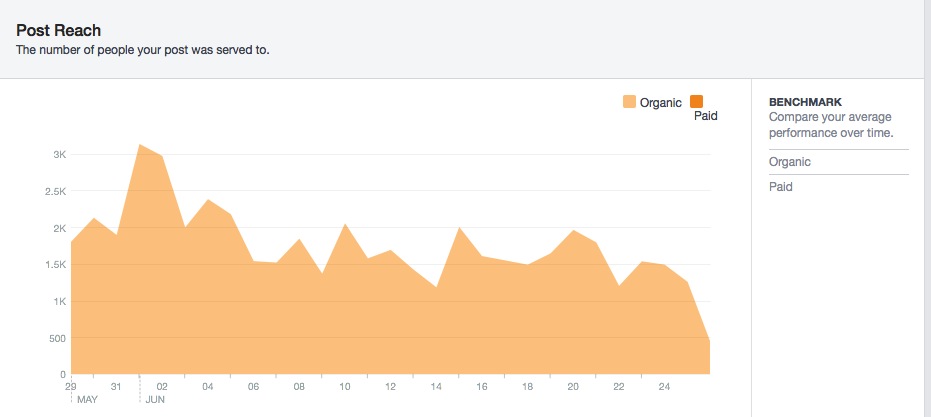
Task: Click the 24 date tick on the axis
Action: coord(664,387)
